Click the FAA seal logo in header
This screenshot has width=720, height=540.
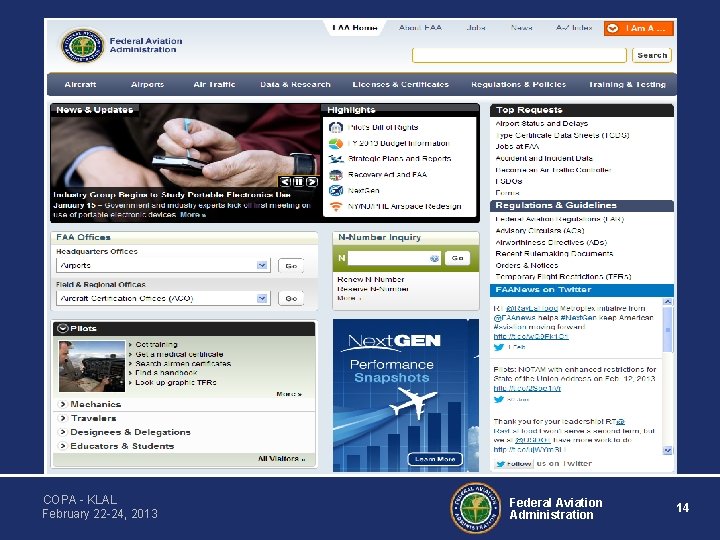pos(83,45)
